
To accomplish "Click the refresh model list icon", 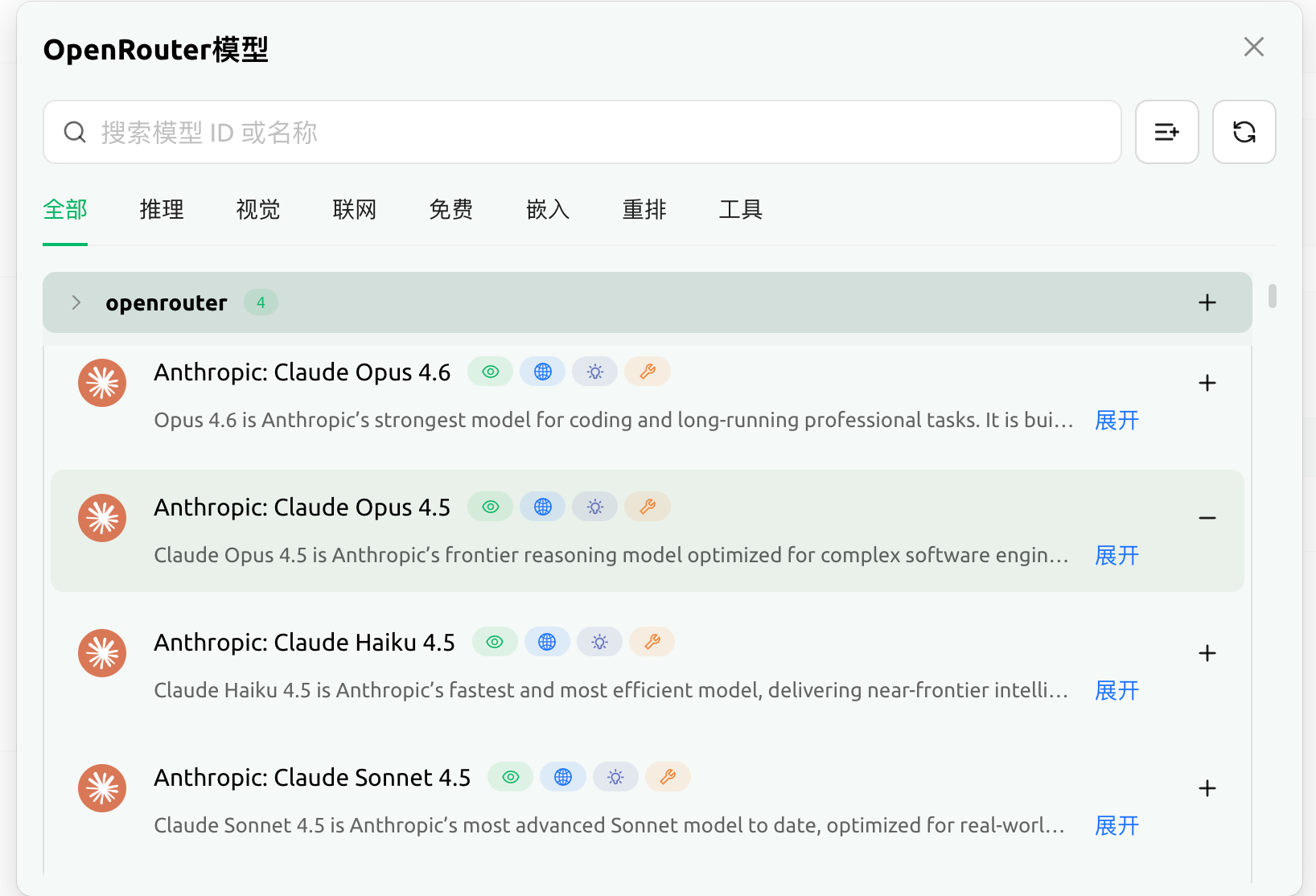I will [x=1244, y=132].
